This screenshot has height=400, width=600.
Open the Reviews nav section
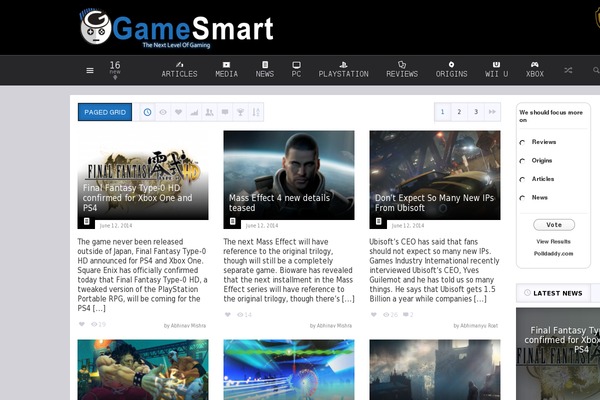pyautogui.click(x=402, y=70)
